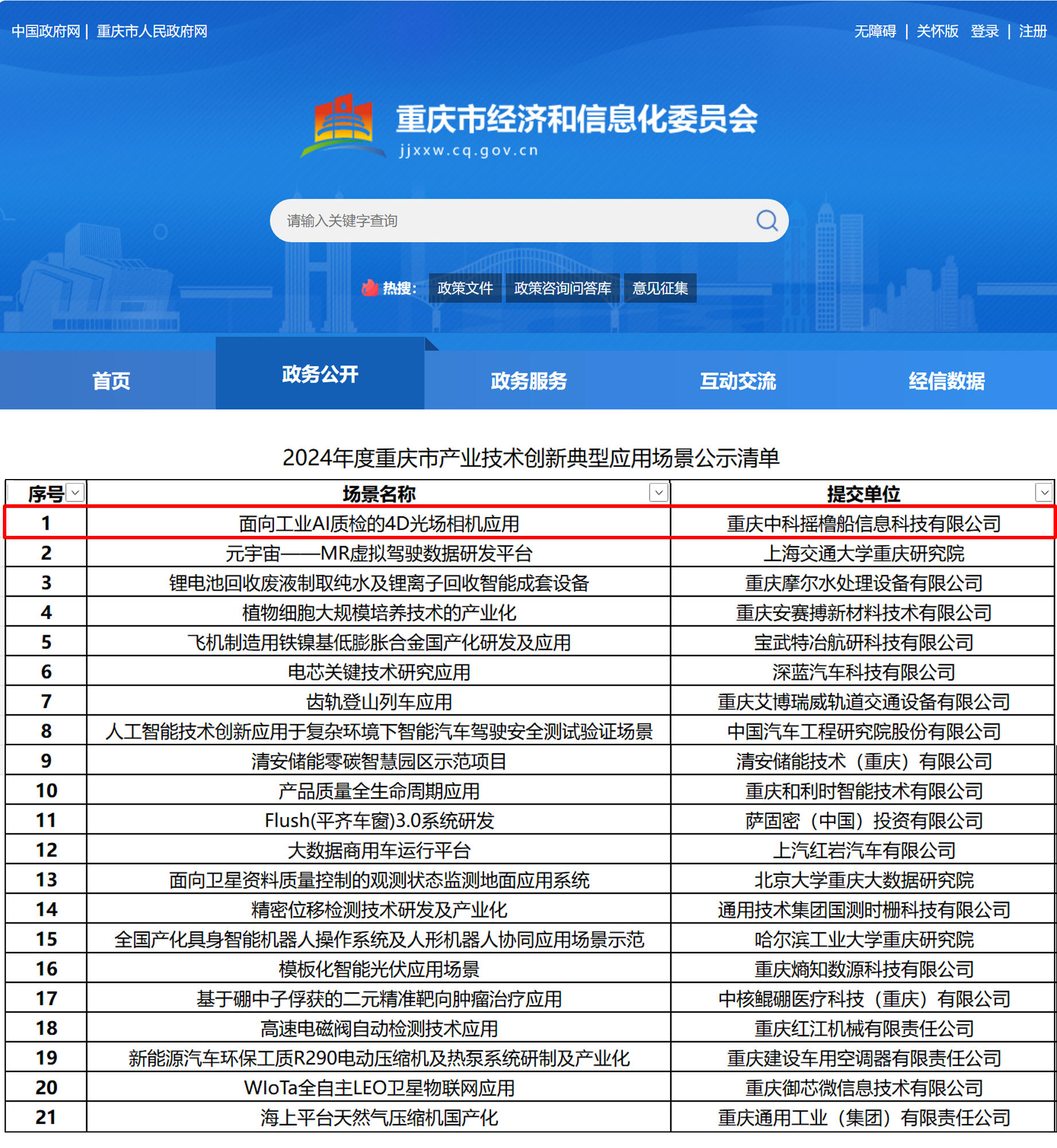Screen dimensions: 1057x1148
Task: Click the 登录 login link
Action: click(x=985, y=31)
